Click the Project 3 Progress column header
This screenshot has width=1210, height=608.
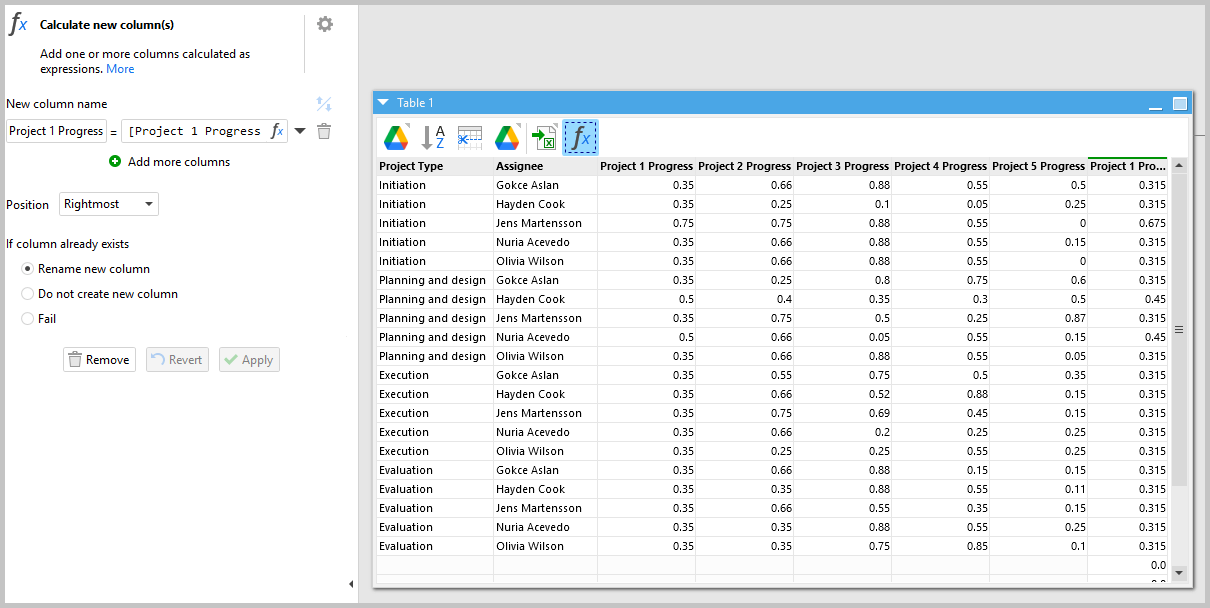click(x=843, y=166)
